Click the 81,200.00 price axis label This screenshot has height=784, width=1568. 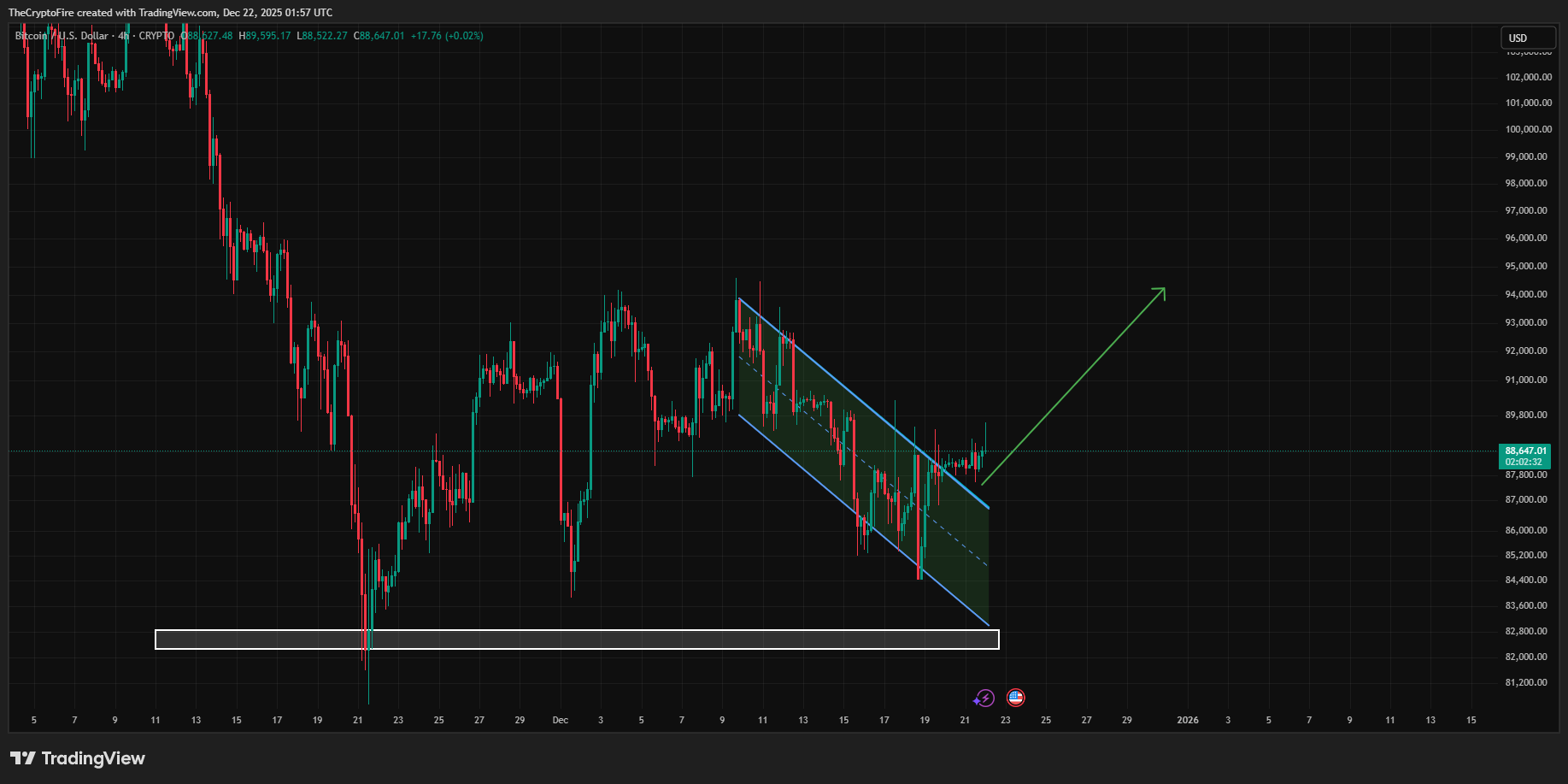pyautogui.click(x=1526, y=682)
